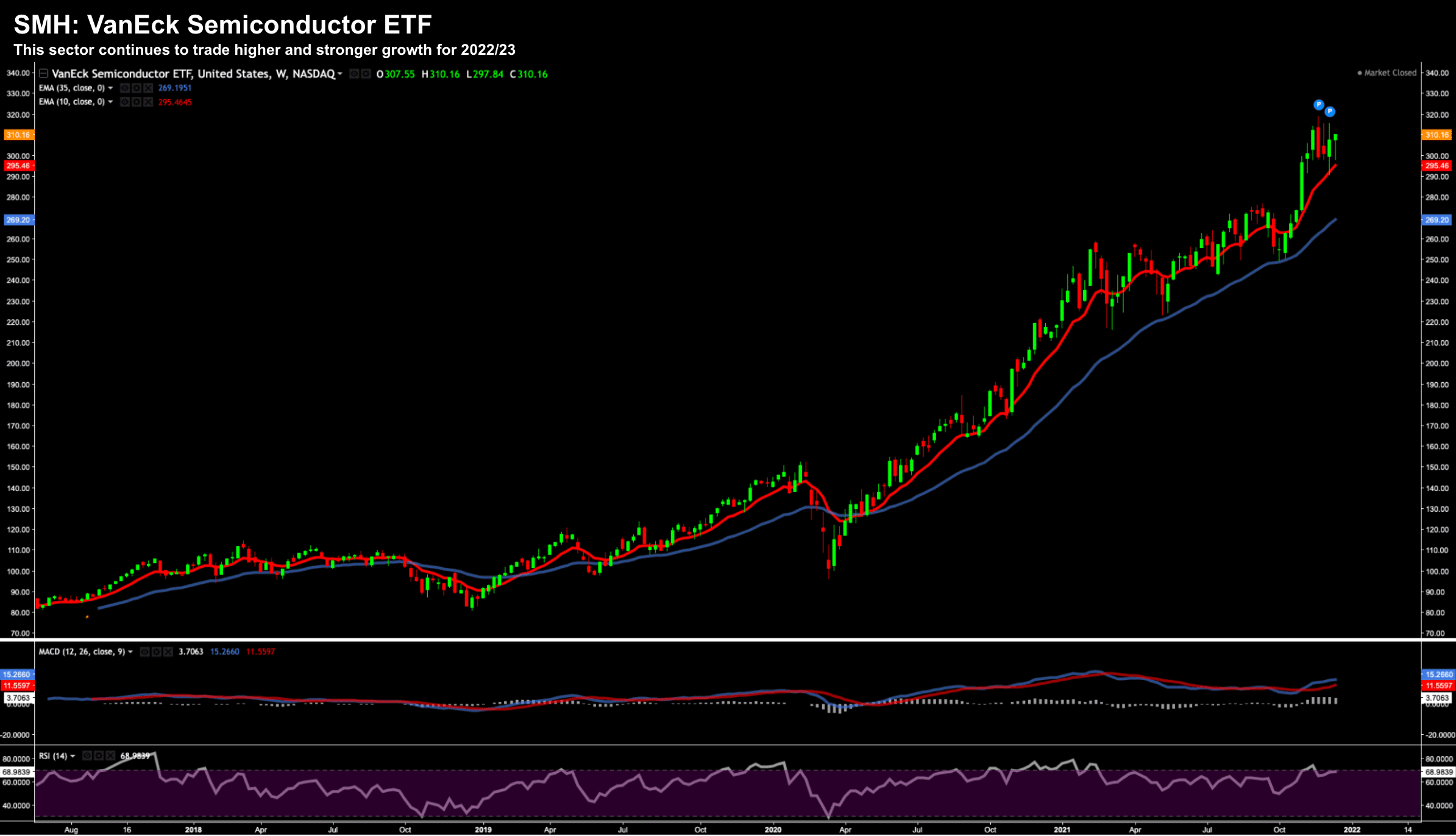
Task: Click the 2021 label on time axis
Action: point(1062,829)
